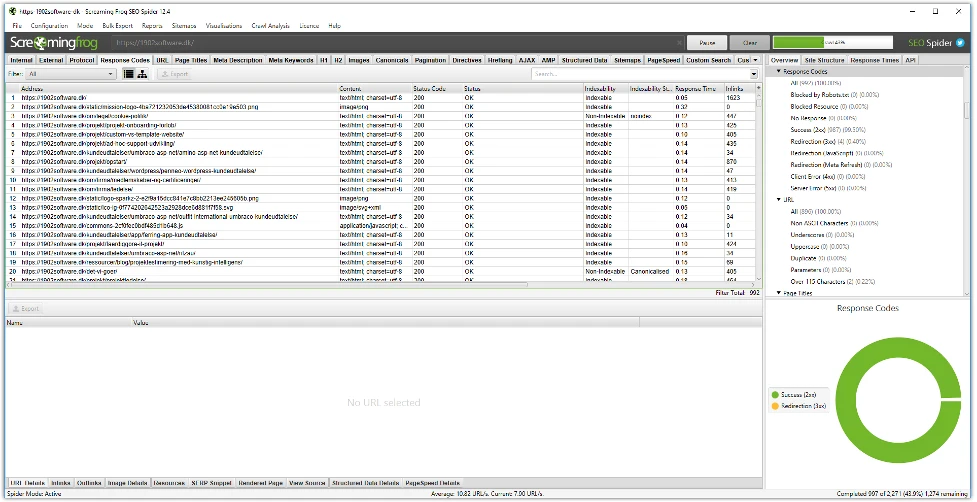The height and width of the screenshot is (502, 977).
Task: Open the Bulk Export menu
Action: [x=118, y=26]
